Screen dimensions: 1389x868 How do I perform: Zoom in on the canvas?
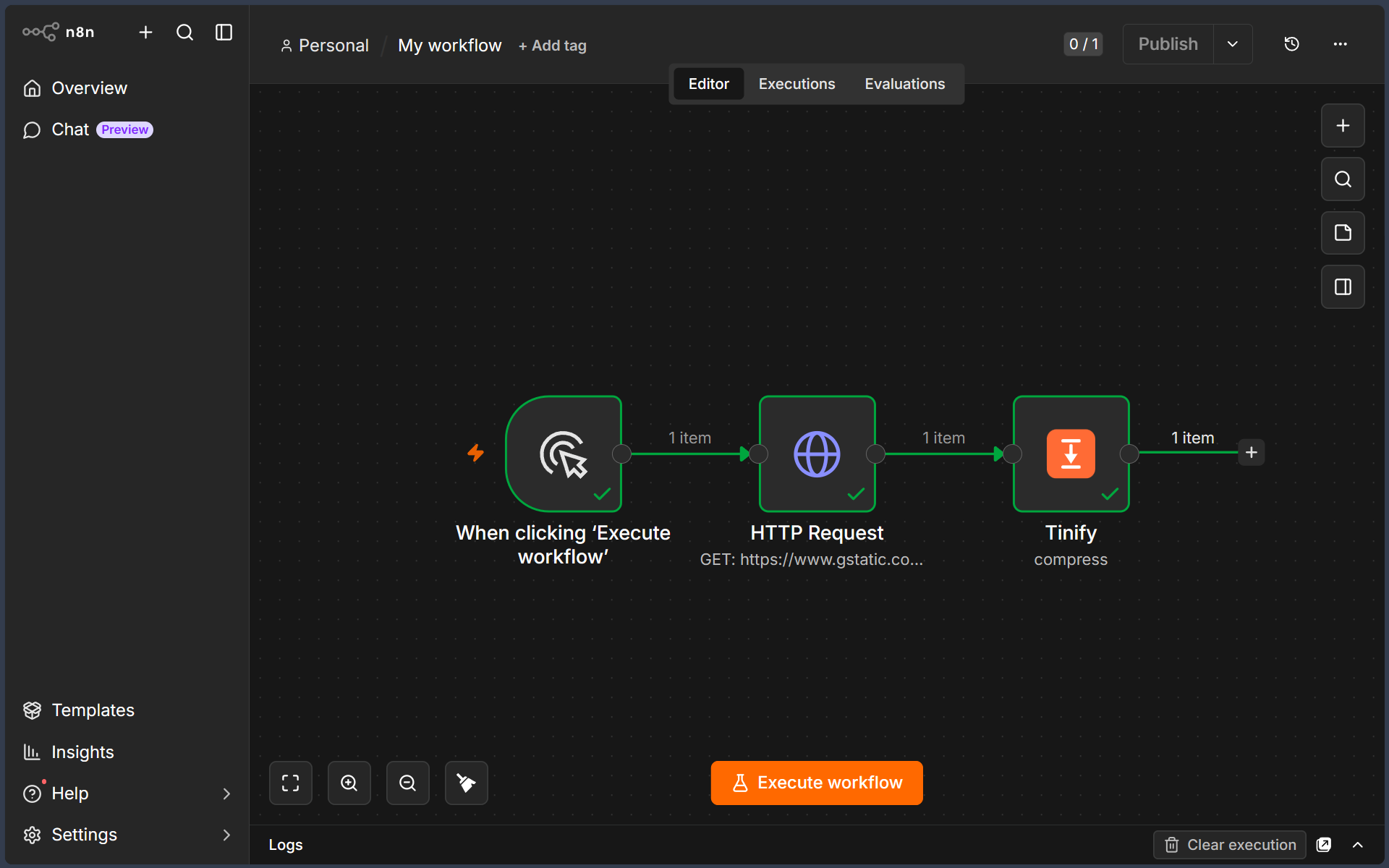point(349,783)
